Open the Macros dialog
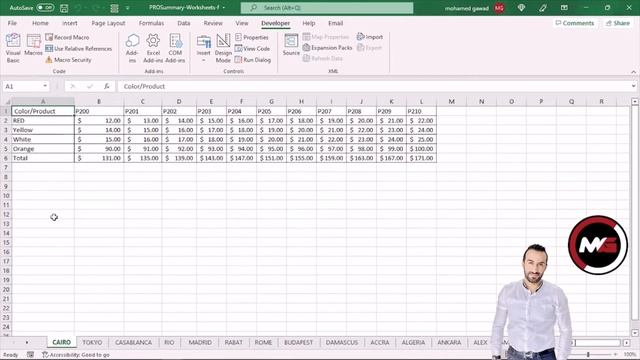 (x=33, y=45)
